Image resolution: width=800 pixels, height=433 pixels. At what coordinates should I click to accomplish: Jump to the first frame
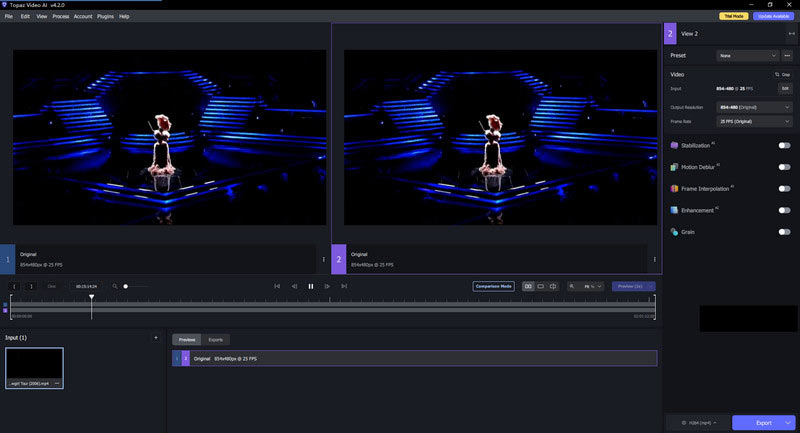(277, 286)
